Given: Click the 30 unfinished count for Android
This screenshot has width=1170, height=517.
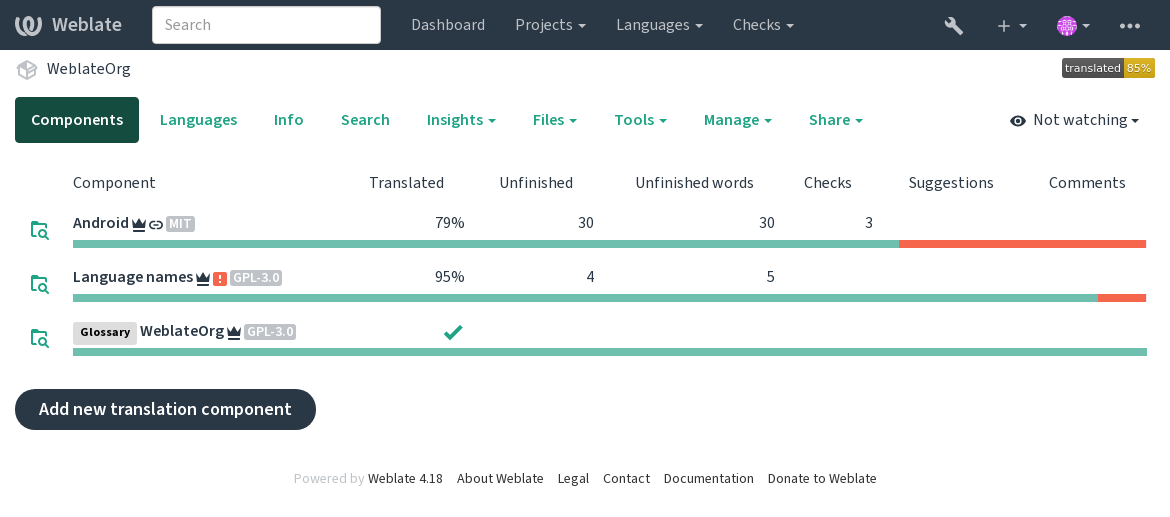Looking at the screenshot, I should [x=586, y=223].
